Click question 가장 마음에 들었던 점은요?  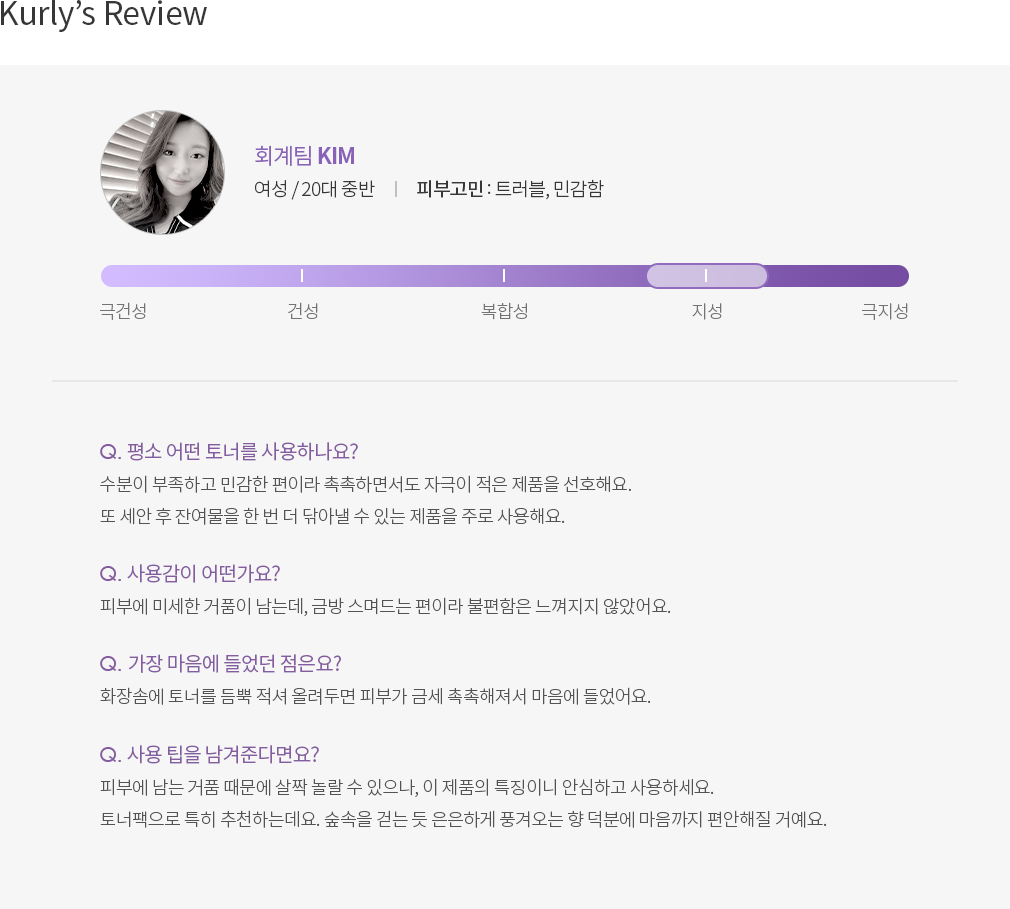(x=220, y=664)
